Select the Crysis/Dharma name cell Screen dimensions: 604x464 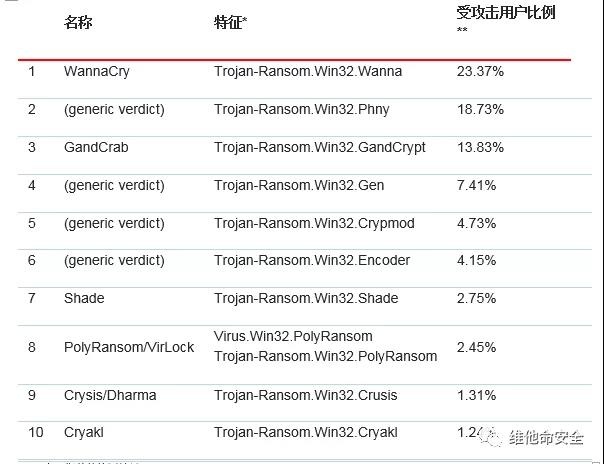[x=110, y=395]
